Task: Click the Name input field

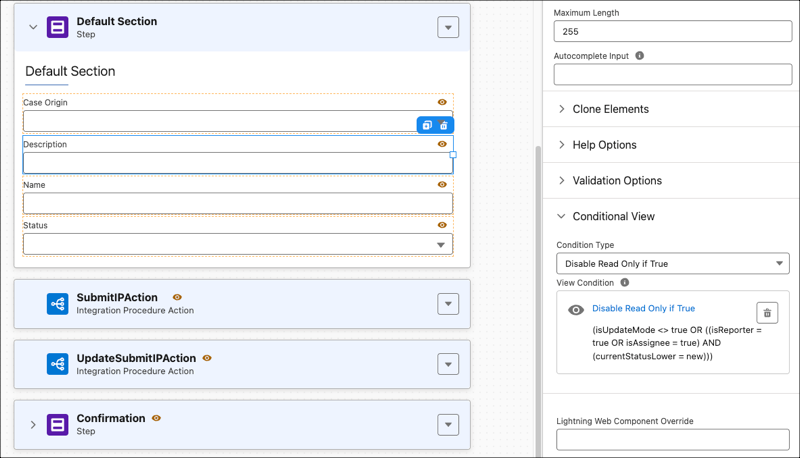Action: 238,203
